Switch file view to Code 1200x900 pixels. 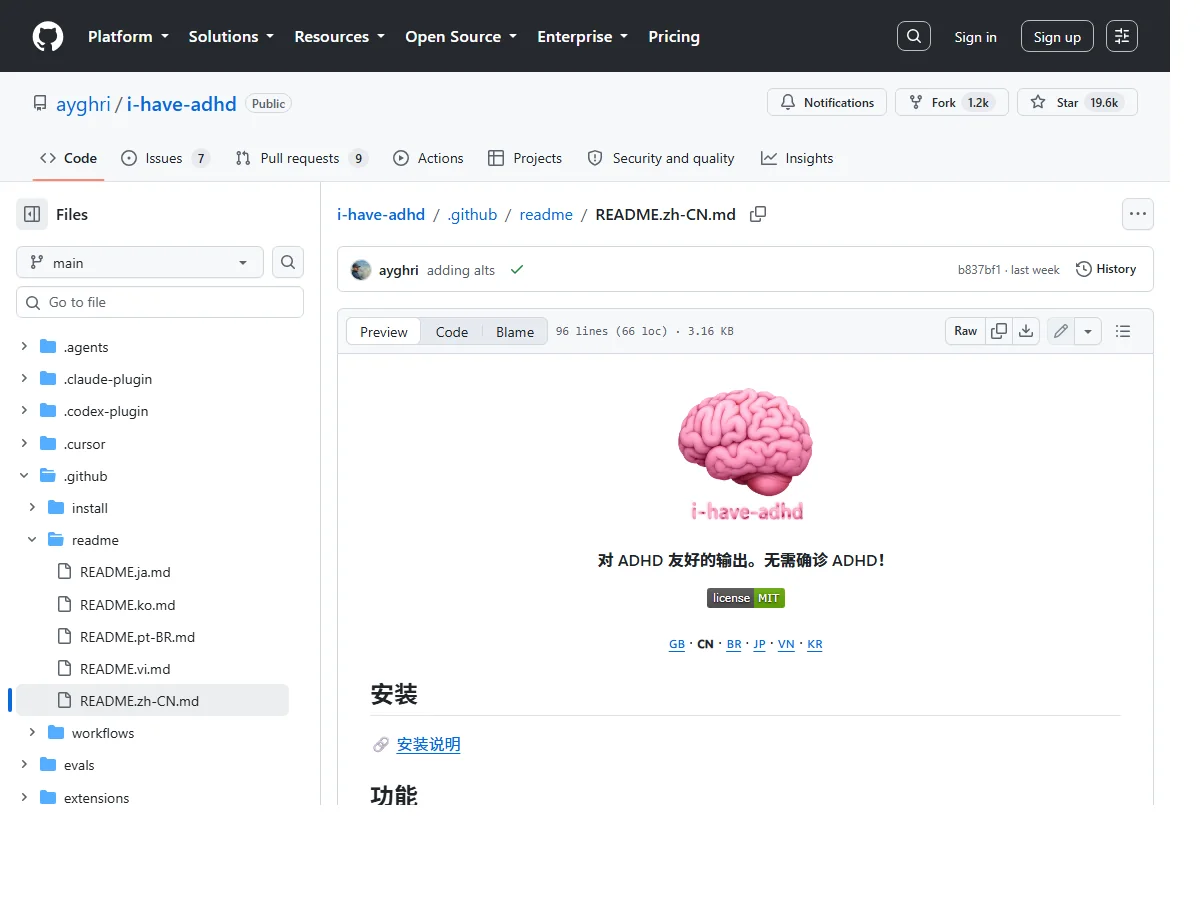coord(452,332)
